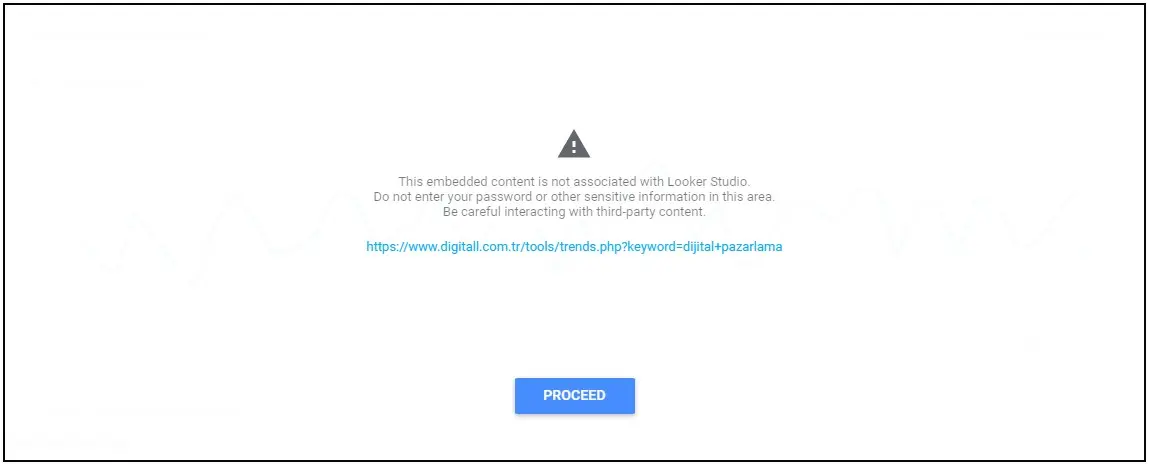Click the word 'password' in the warning
Screen dimensions: 1149x465
click(x=505, y=196)
